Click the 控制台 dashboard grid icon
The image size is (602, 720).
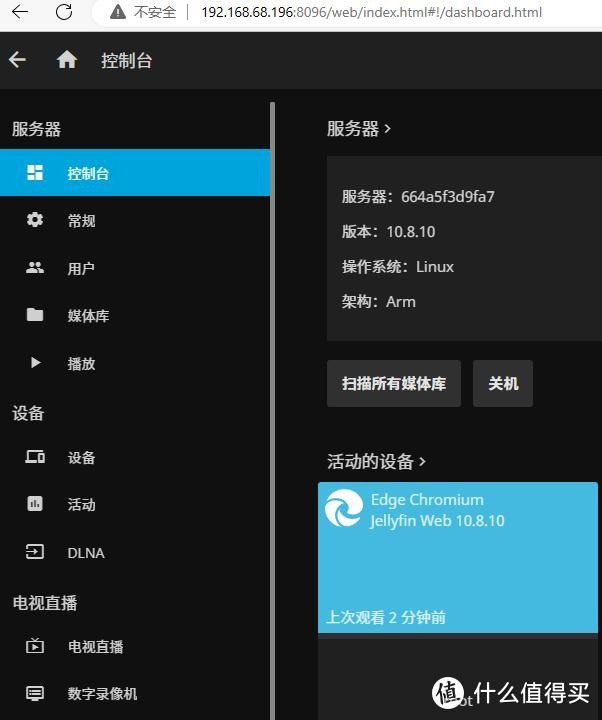35,173
